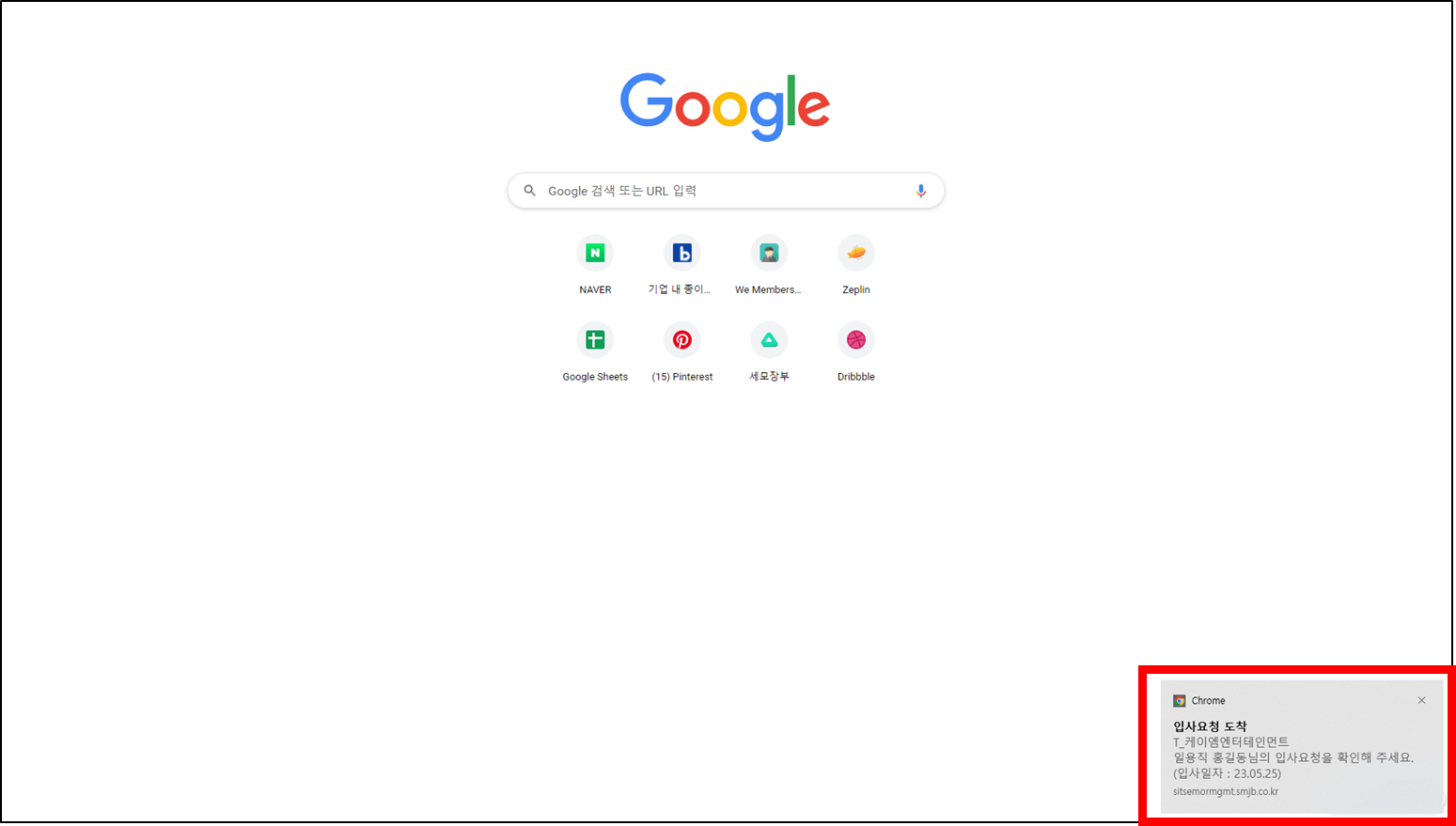Viewport: 1456px width, 826px height.
Task: Click the Google logo
Action: pyautogui.click(x=725, y=106)
